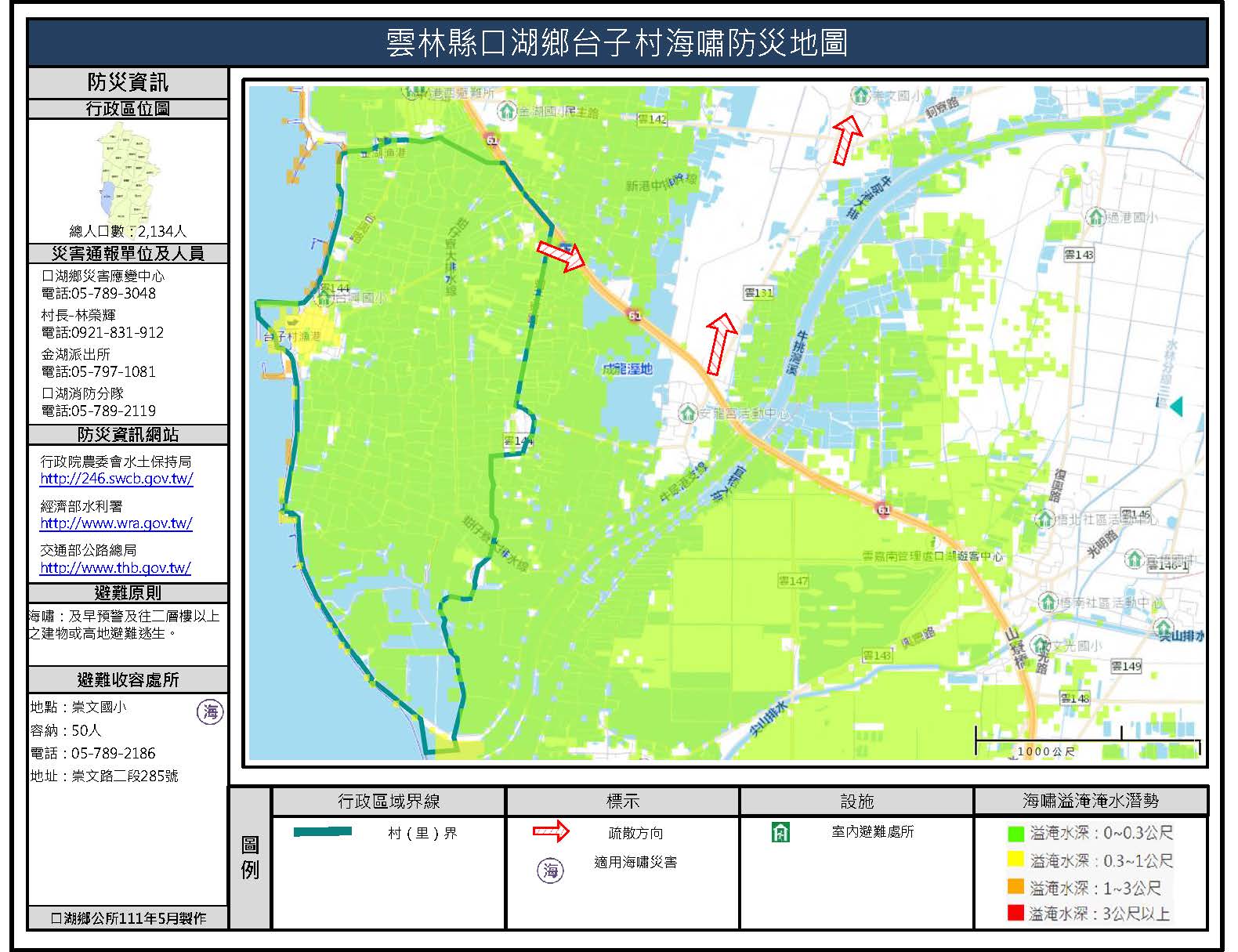
Task: Click the 雲142 road label
Action: click(652, 119)
